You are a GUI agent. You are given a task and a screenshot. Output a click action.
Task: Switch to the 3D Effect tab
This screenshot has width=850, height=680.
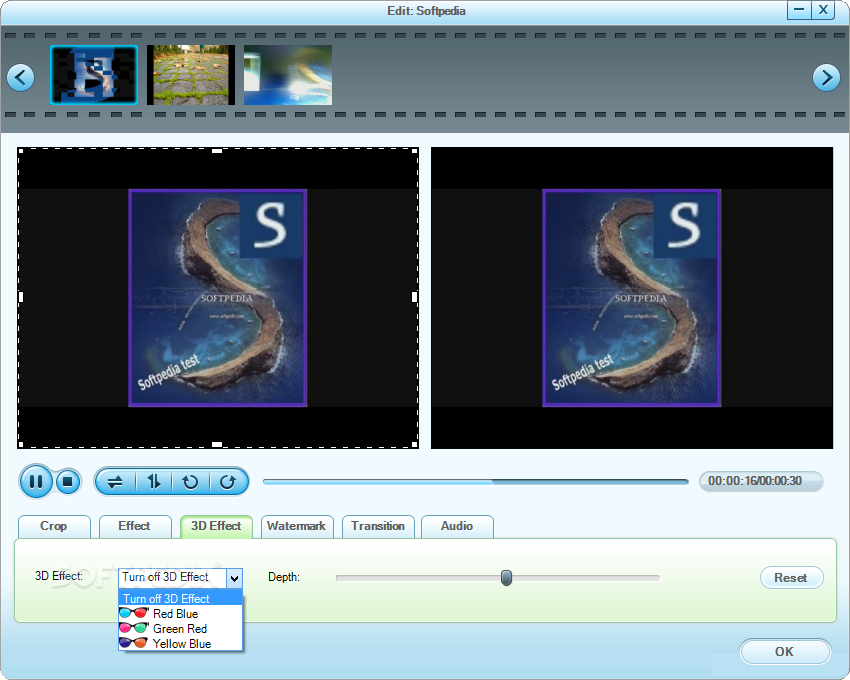[x=216, y=526]
